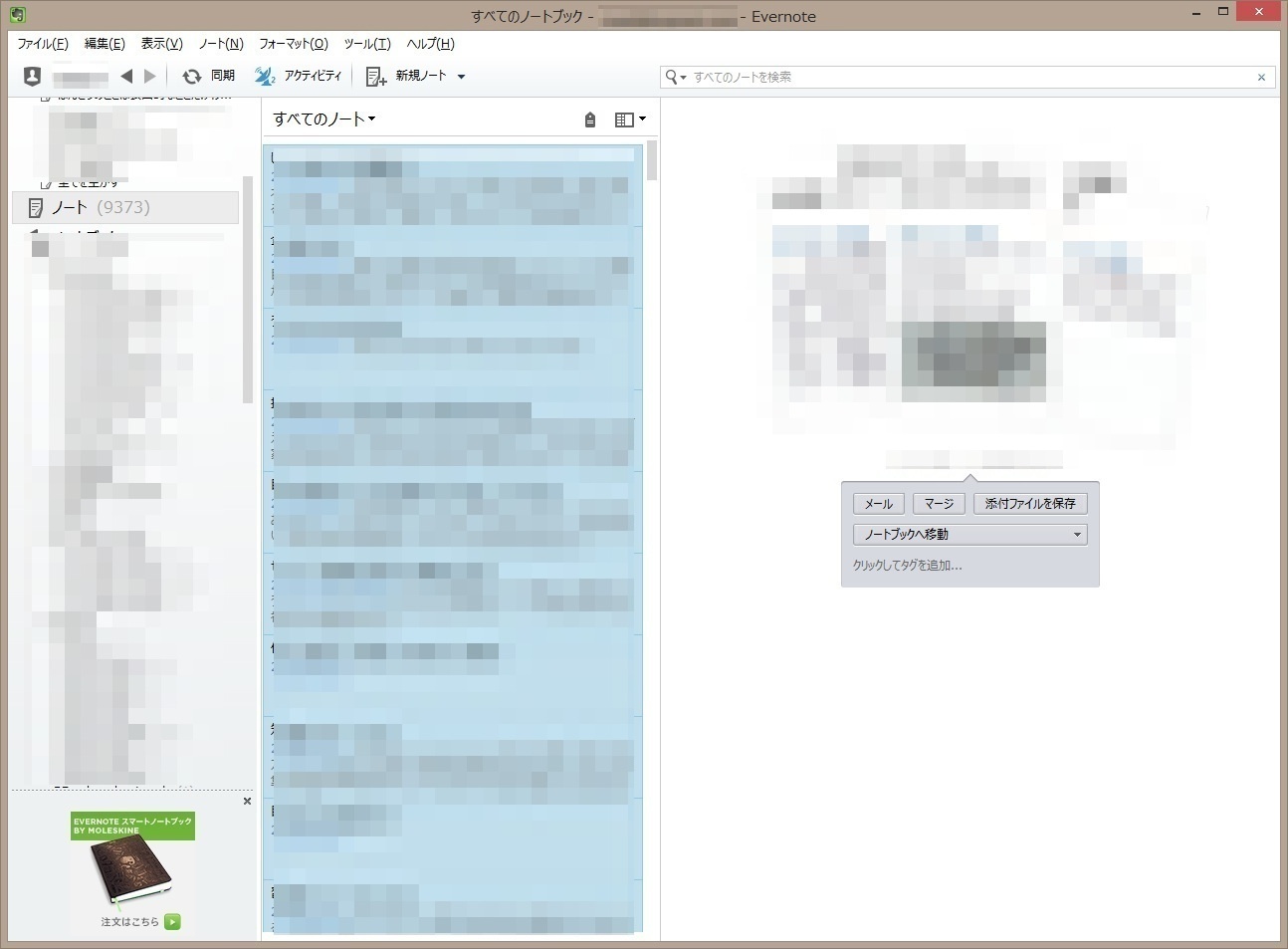This screenshot has width=1288, height=949.
Task: Open the ヘルプ(H) menu
Action: point(431,44)
